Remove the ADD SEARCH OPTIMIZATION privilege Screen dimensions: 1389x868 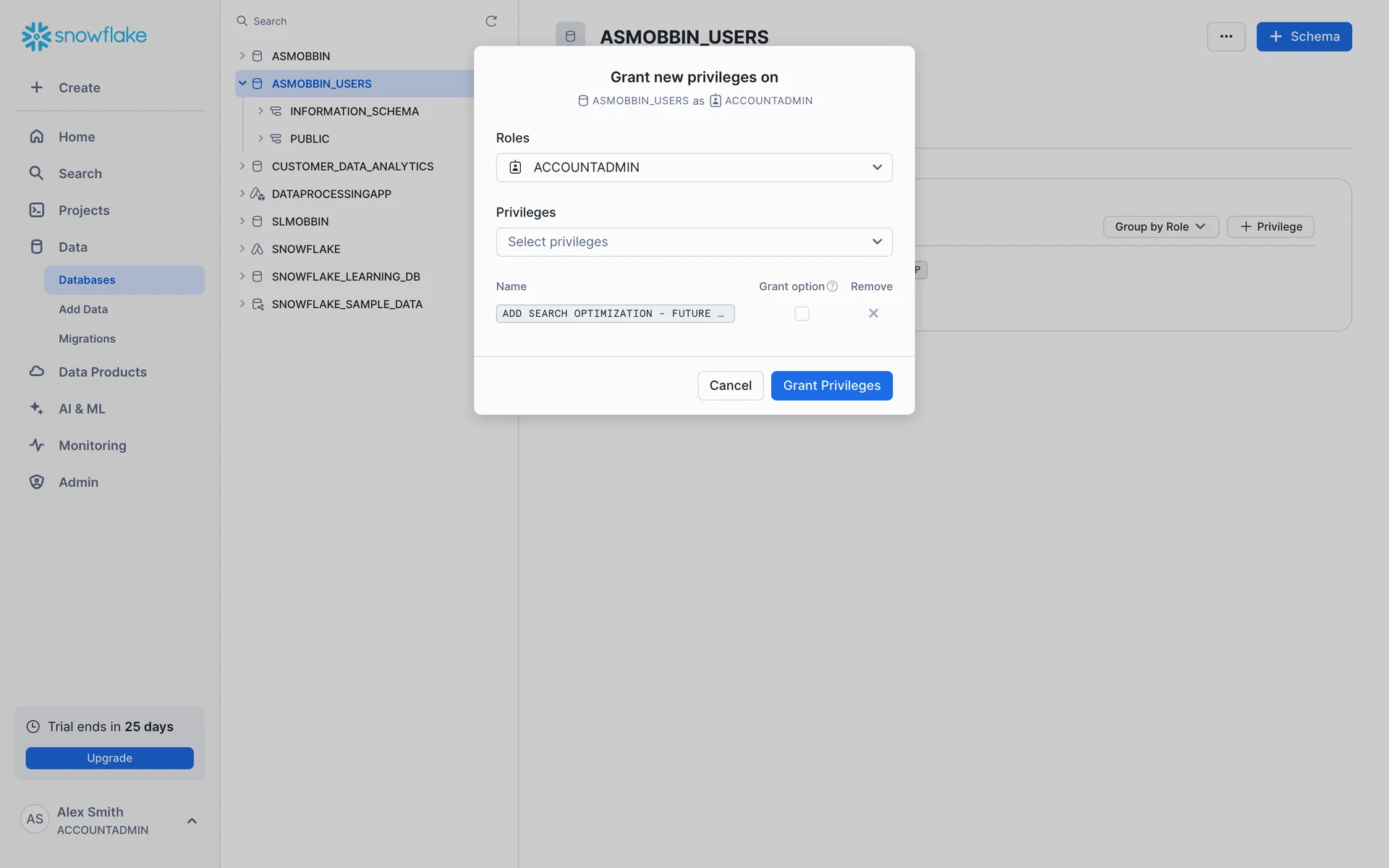point(873,313)
